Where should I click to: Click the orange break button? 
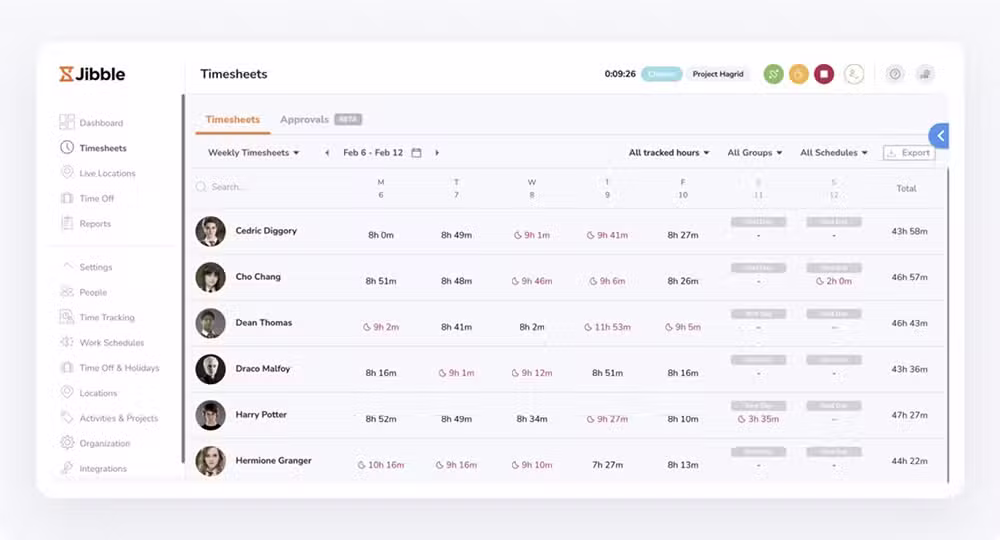pos(798,74)
